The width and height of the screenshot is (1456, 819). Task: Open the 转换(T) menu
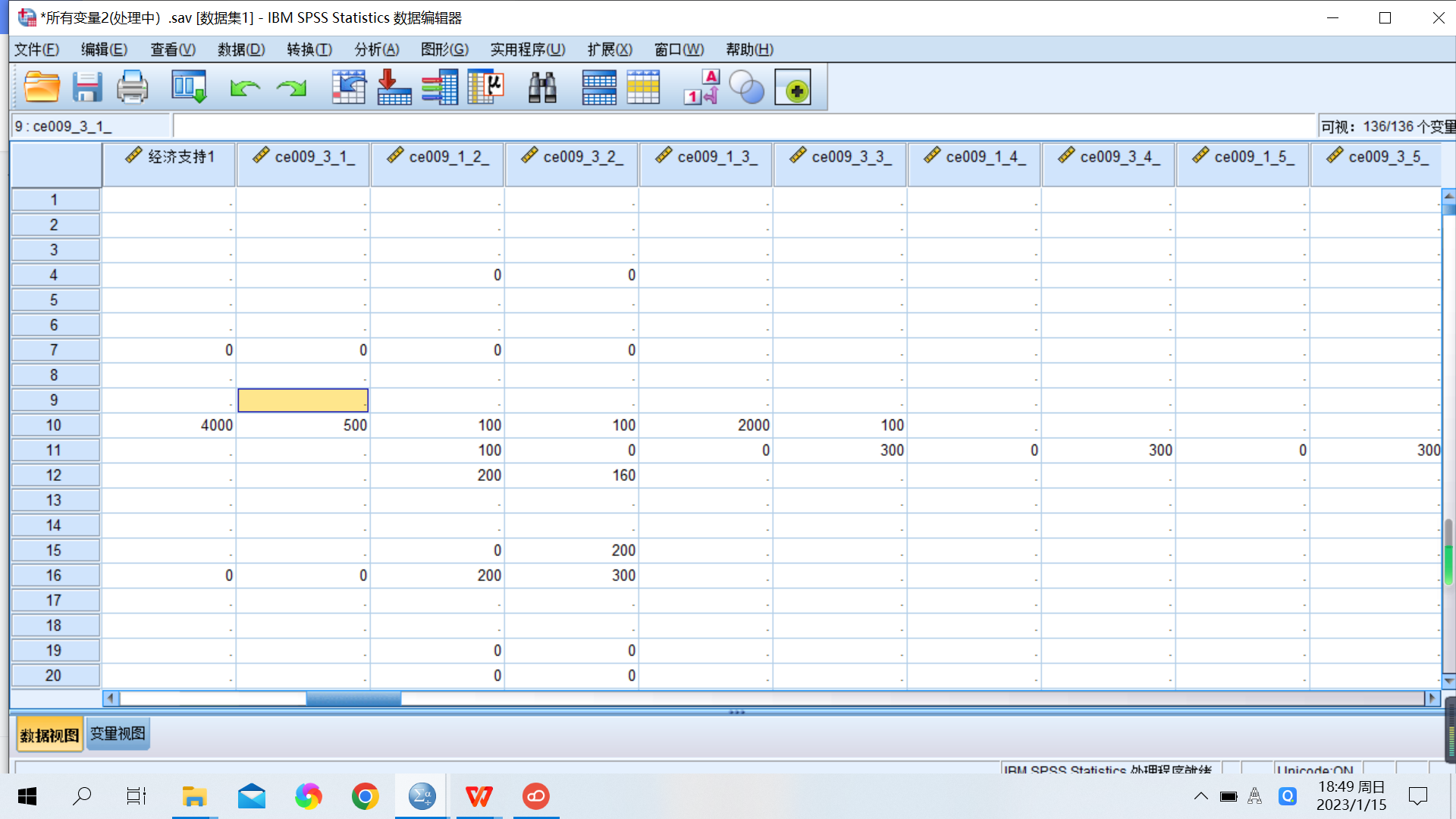point(309,49)
